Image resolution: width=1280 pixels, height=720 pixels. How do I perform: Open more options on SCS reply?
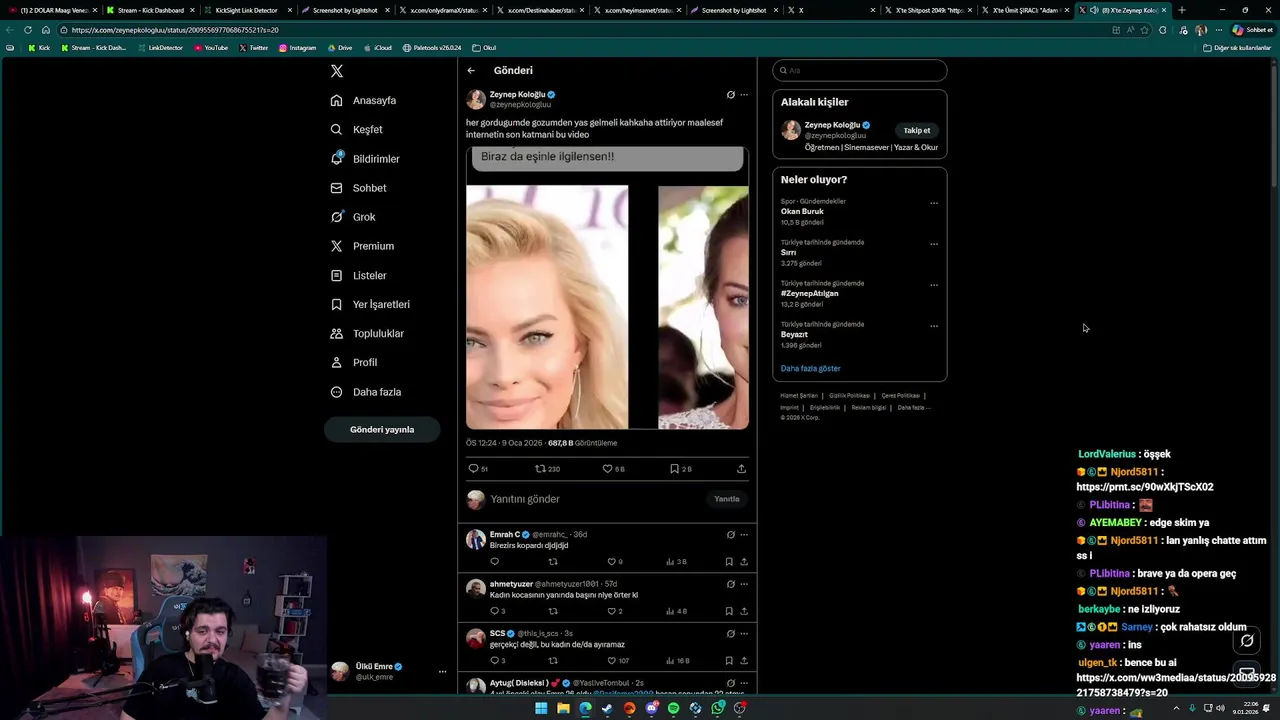744,633
